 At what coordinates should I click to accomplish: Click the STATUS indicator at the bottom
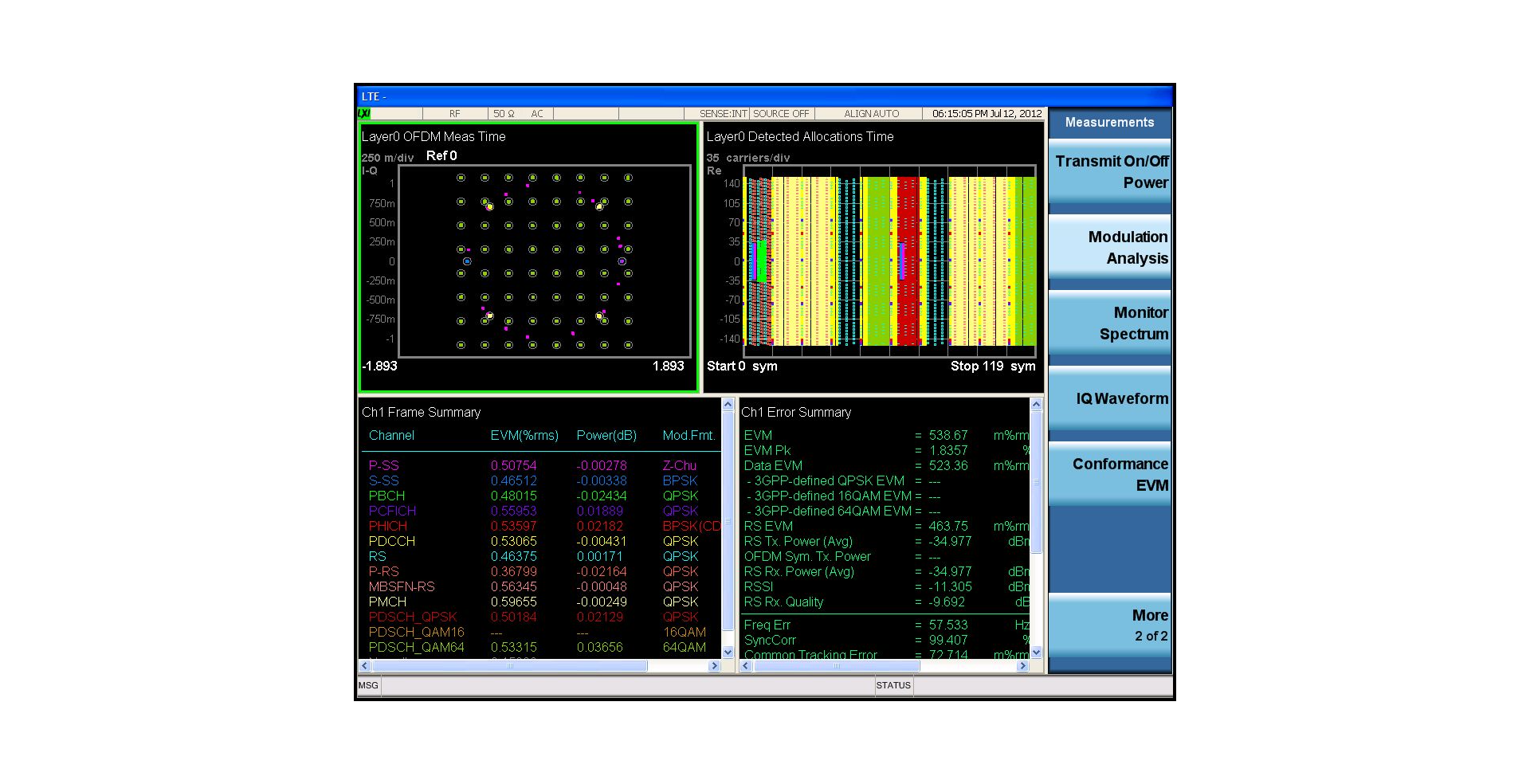click(893, 685)
